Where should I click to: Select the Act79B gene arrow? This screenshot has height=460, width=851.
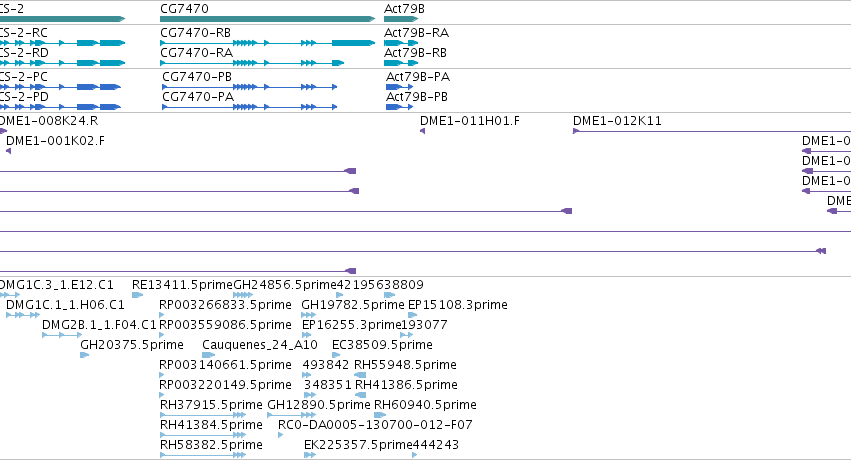(x=401, y=19)
